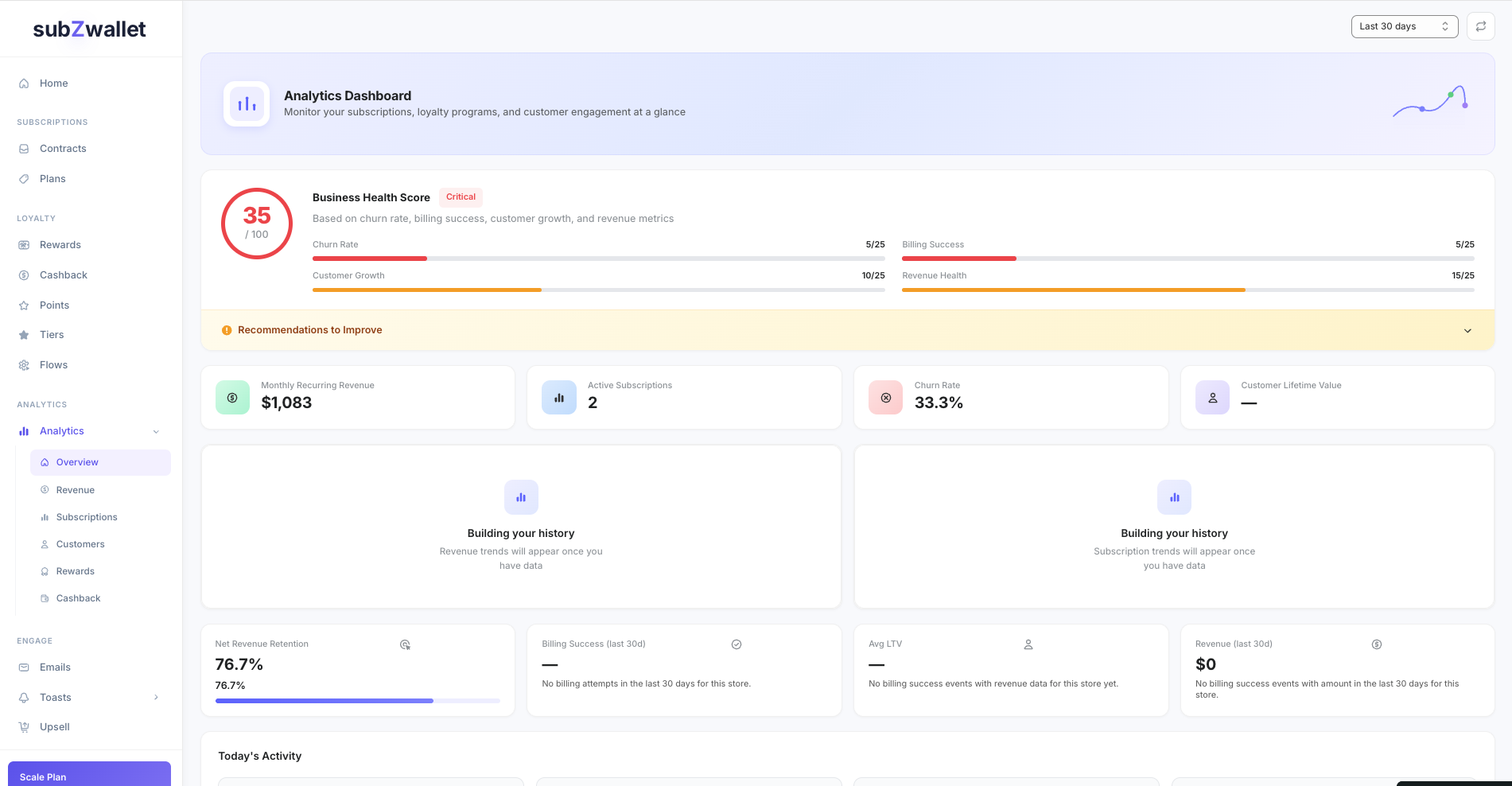Click the $1,083 MRR value
The image size is (1512, 786).
[286, 403]
